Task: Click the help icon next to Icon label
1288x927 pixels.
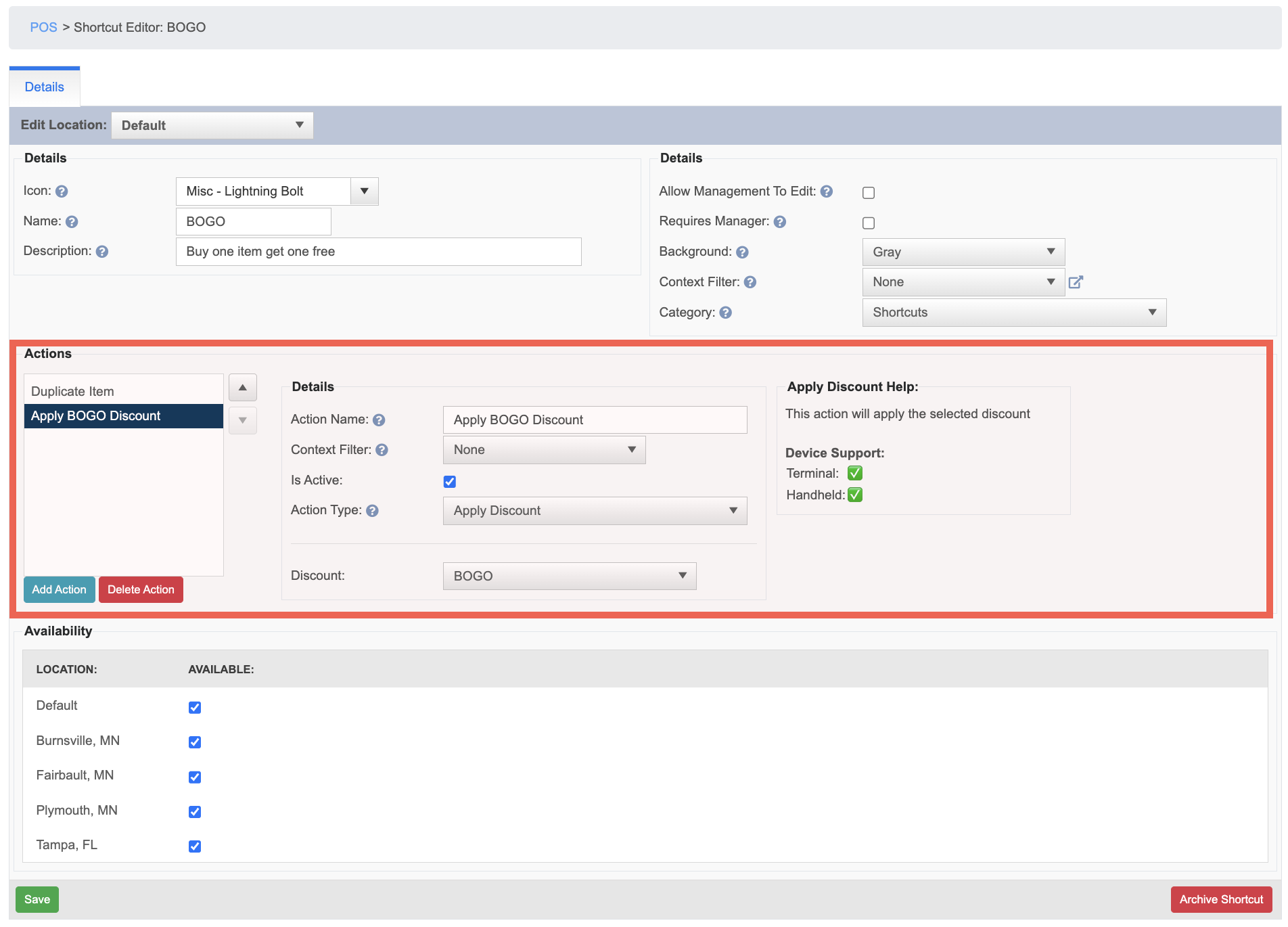Action: point(62,191)
